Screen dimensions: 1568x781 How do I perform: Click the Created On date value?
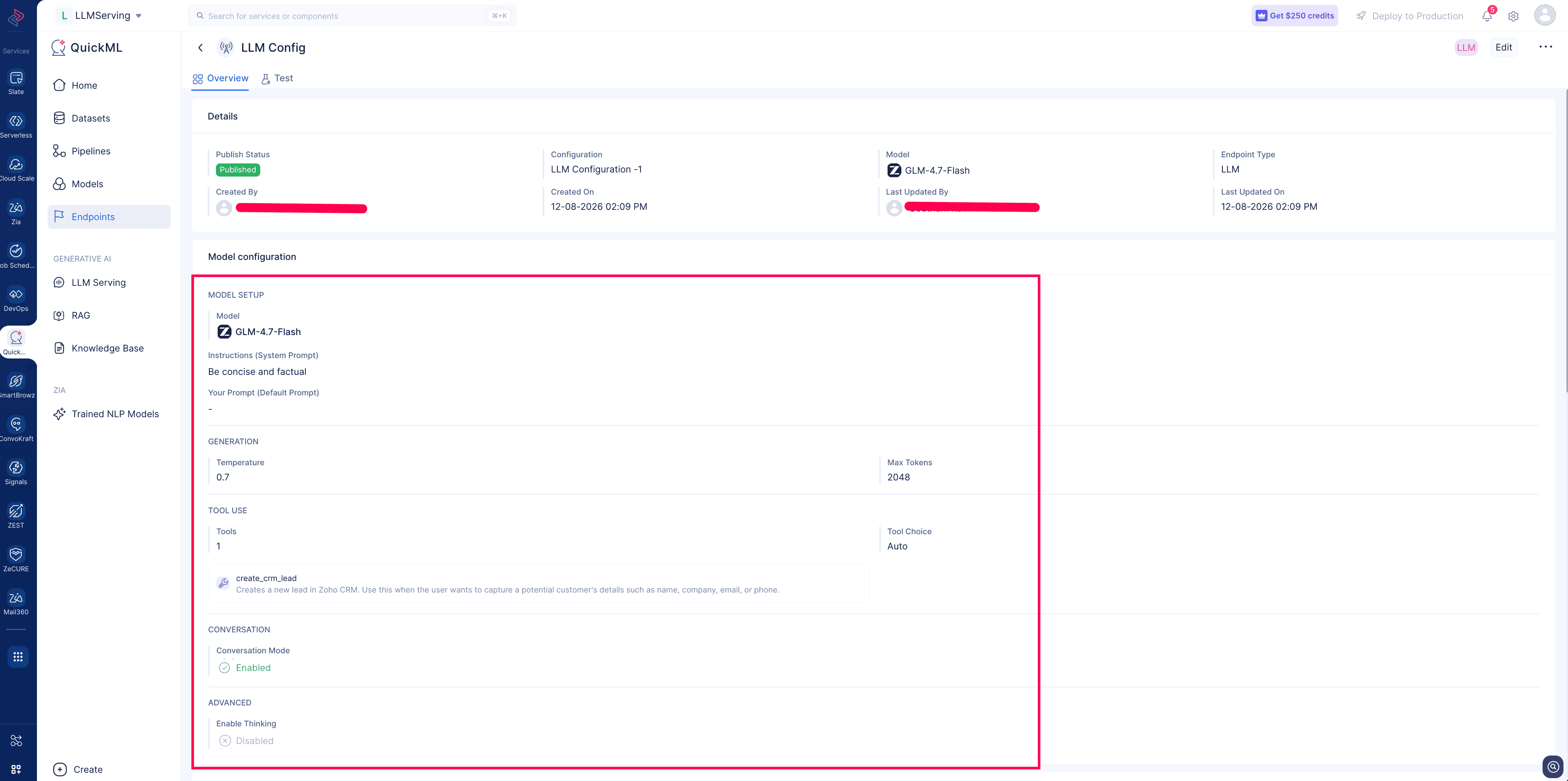(599, 207)
